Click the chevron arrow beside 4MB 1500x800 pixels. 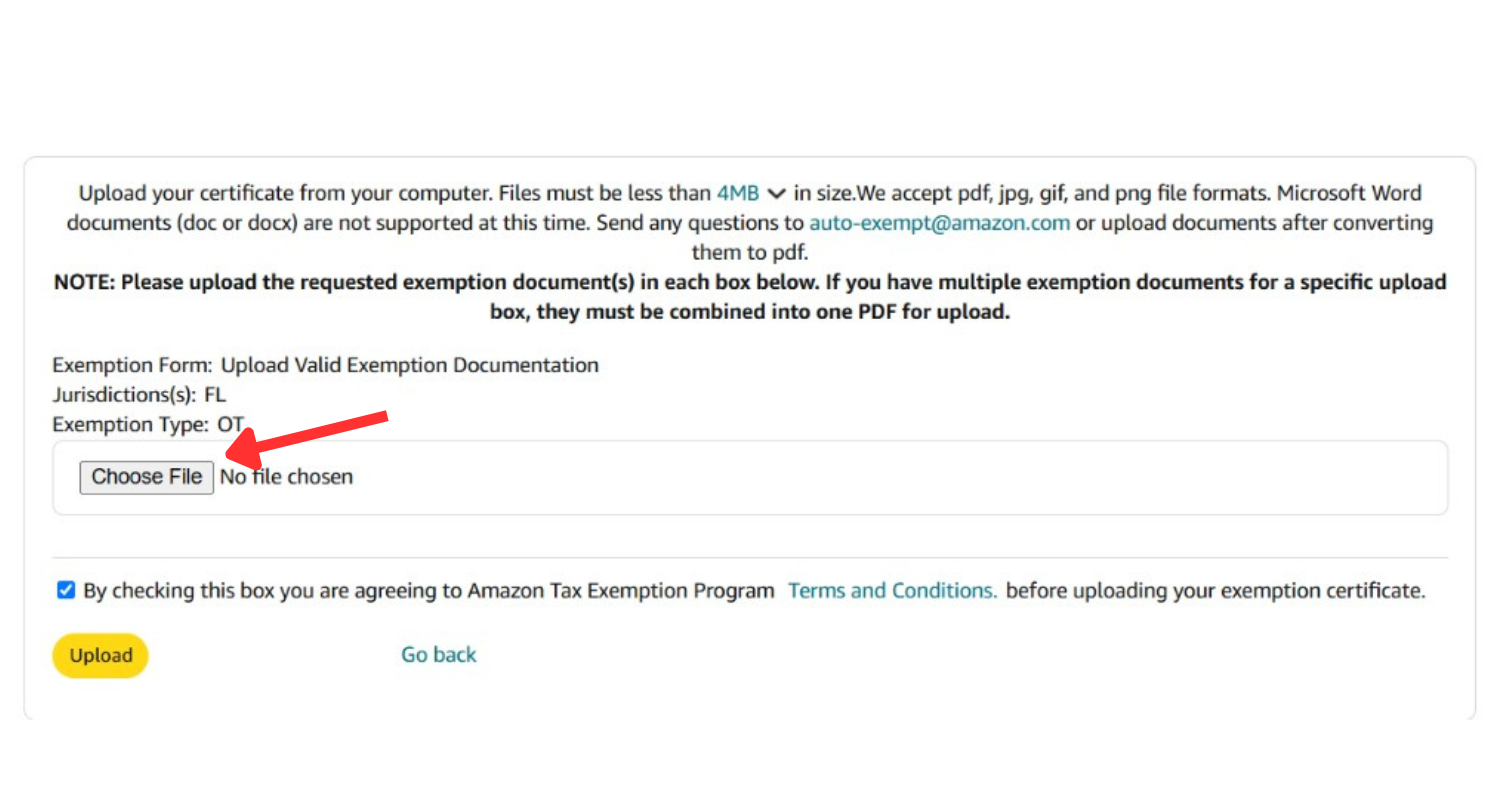click(776, 193)
